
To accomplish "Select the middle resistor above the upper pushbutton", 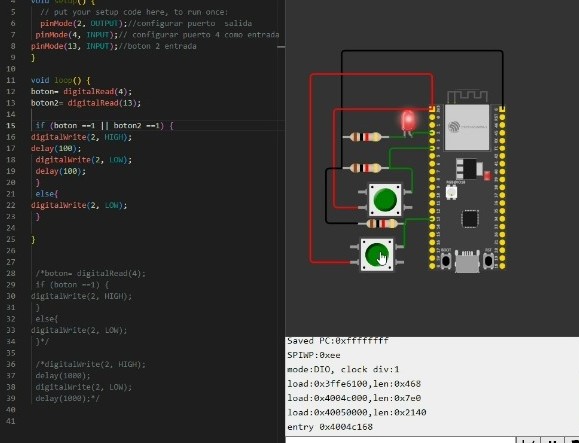I will pos(365,168).
